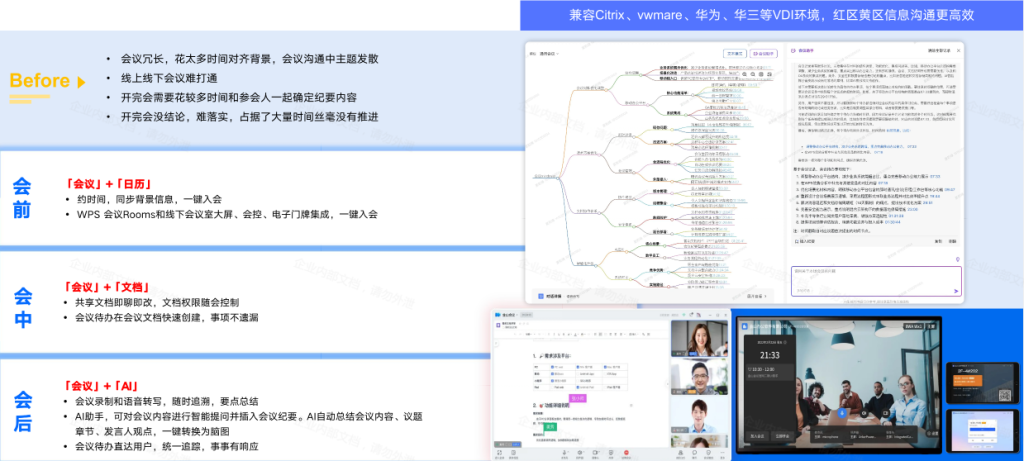
Task: Click the more (three dots) icon in meeting toolbar
Action: pos(722,453)
